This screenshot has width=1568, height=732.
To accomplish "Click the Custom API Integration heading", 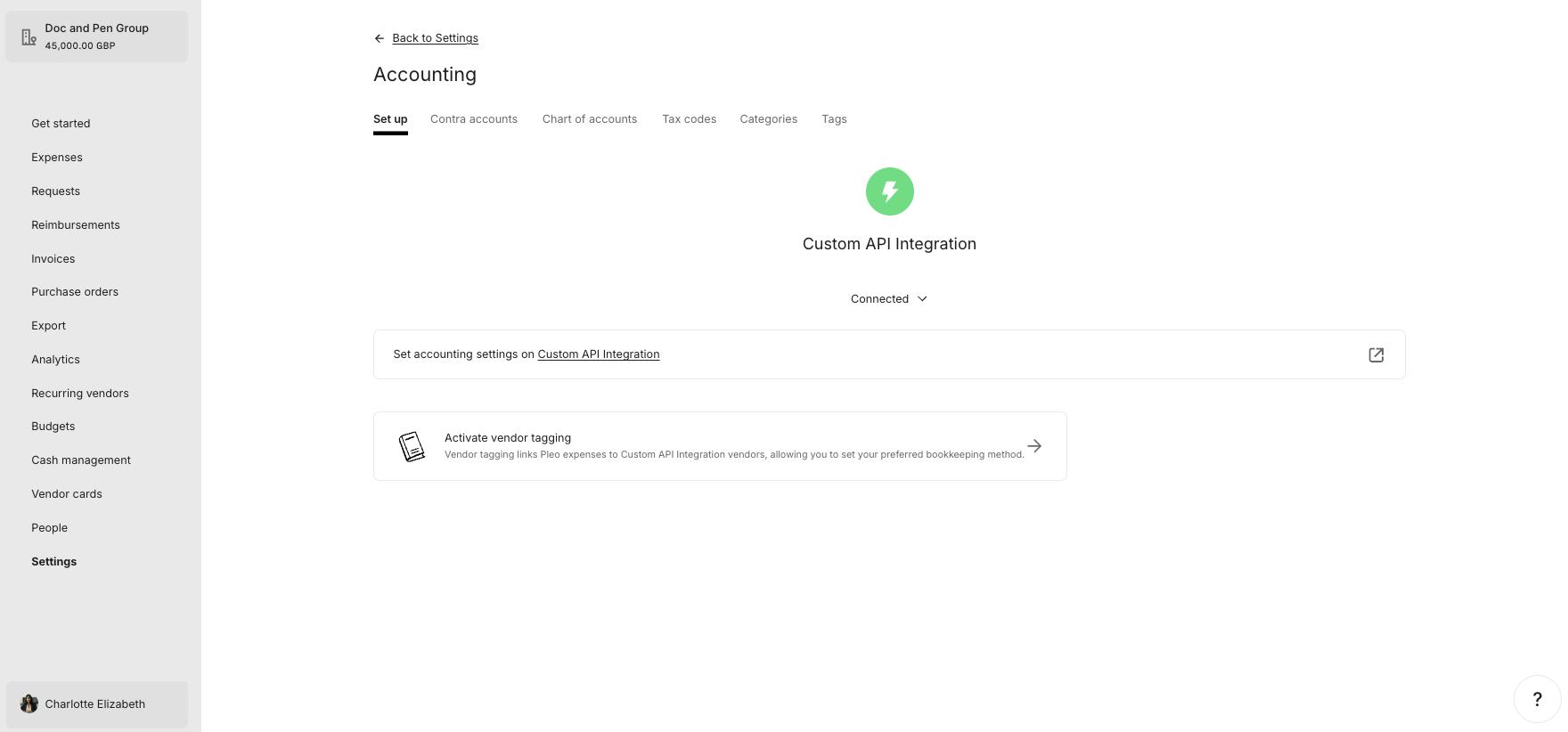I will pos(889,244).
